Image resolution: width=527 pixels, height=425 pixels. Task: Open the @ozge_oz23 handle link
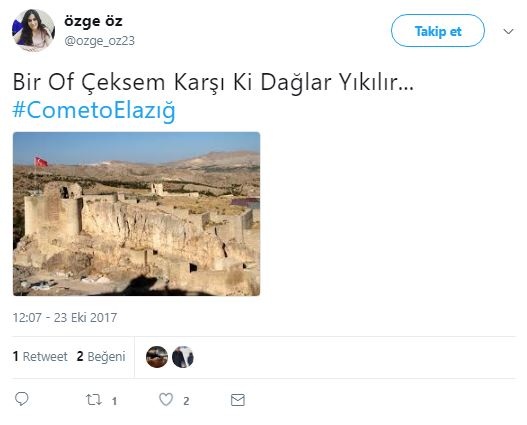(99, 41)
